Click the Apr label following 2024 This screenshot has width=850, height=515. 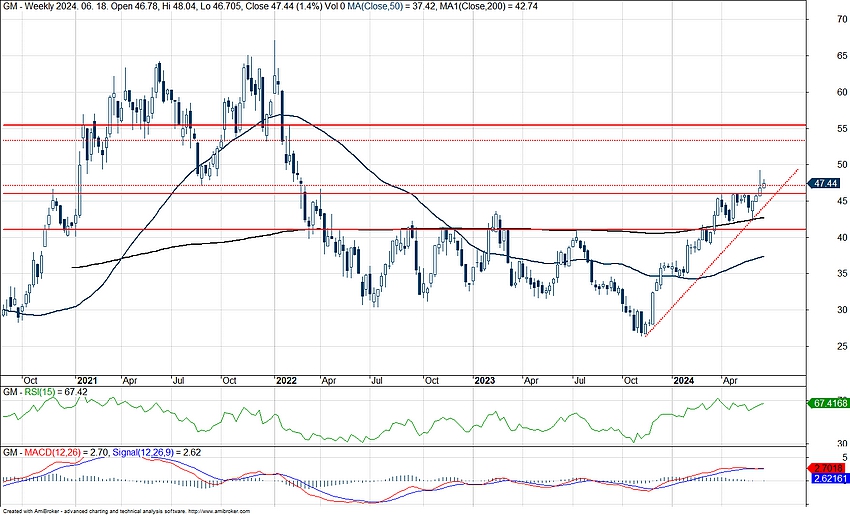[x=730, y=381]
